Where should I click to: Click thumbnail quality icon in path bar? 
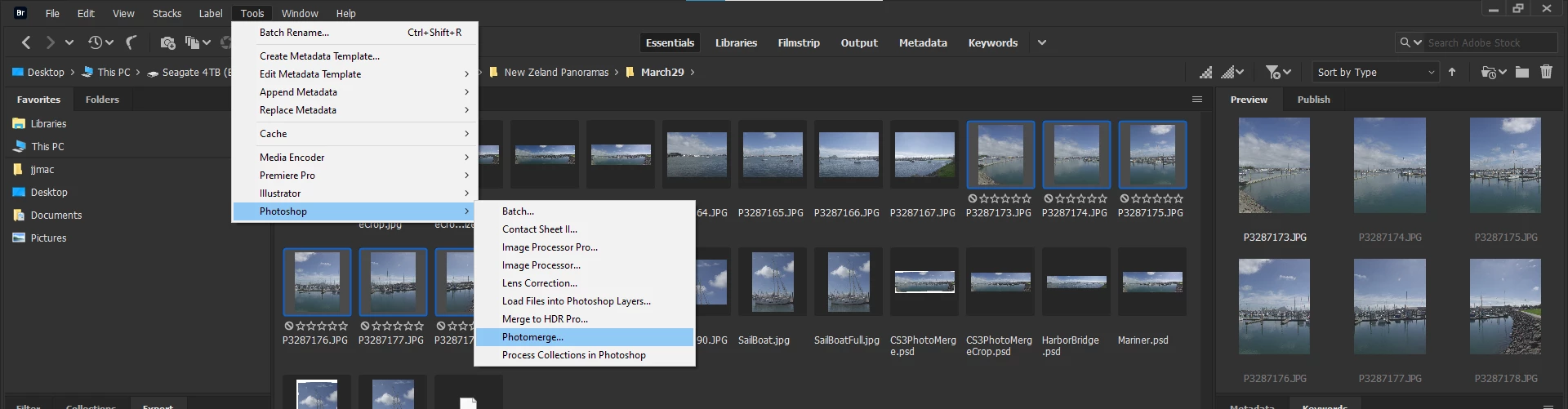[1205, 72]
